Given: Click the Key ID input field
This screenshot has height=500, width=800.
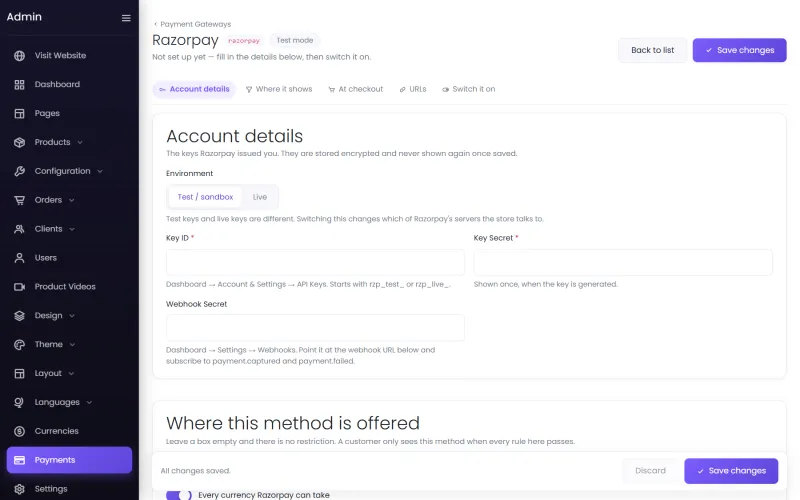Looking at the screenshot, I should 315,263.
